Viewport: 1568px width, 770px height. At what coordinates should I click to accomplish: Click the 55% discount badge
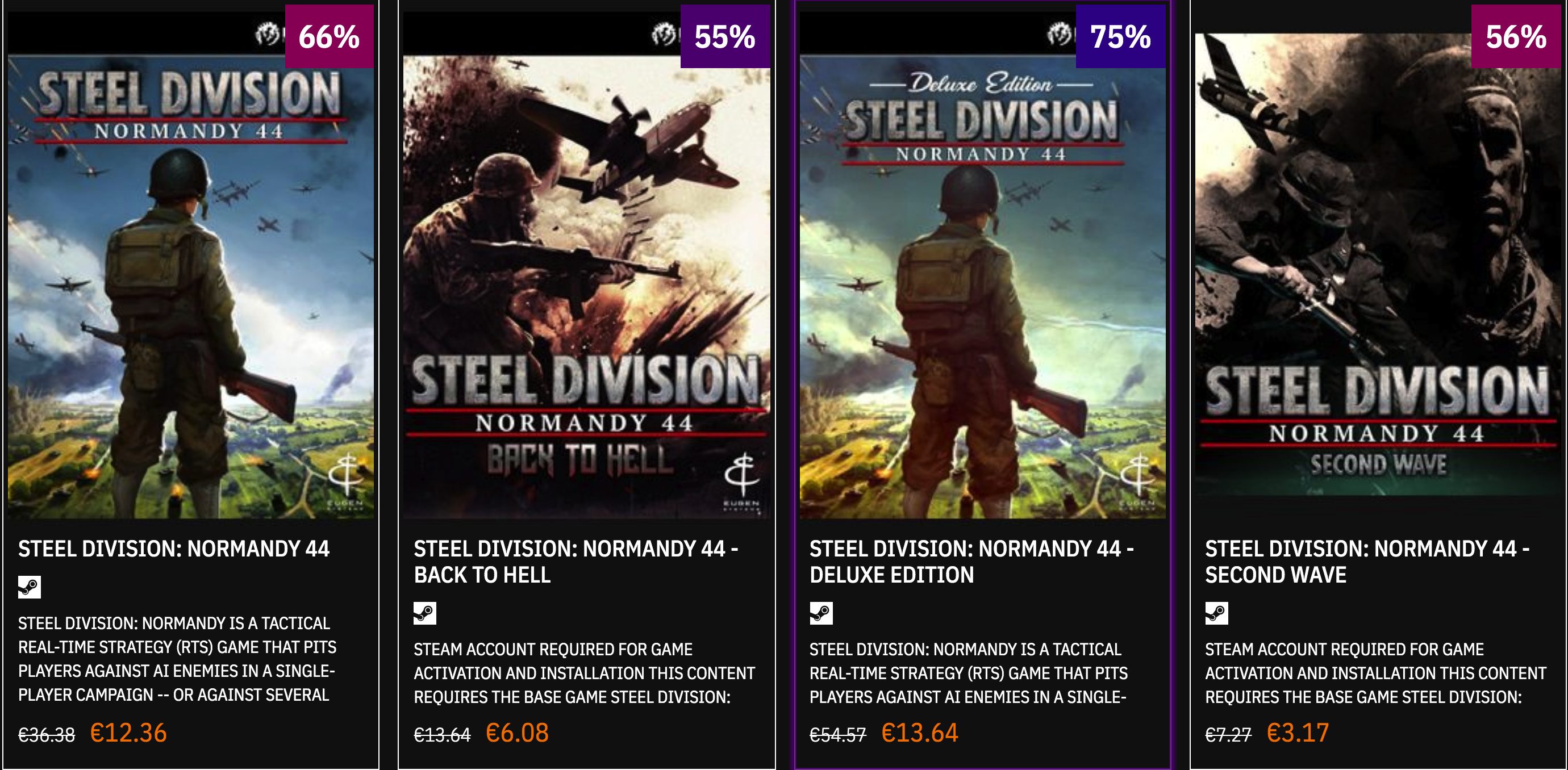pos(725,36)
